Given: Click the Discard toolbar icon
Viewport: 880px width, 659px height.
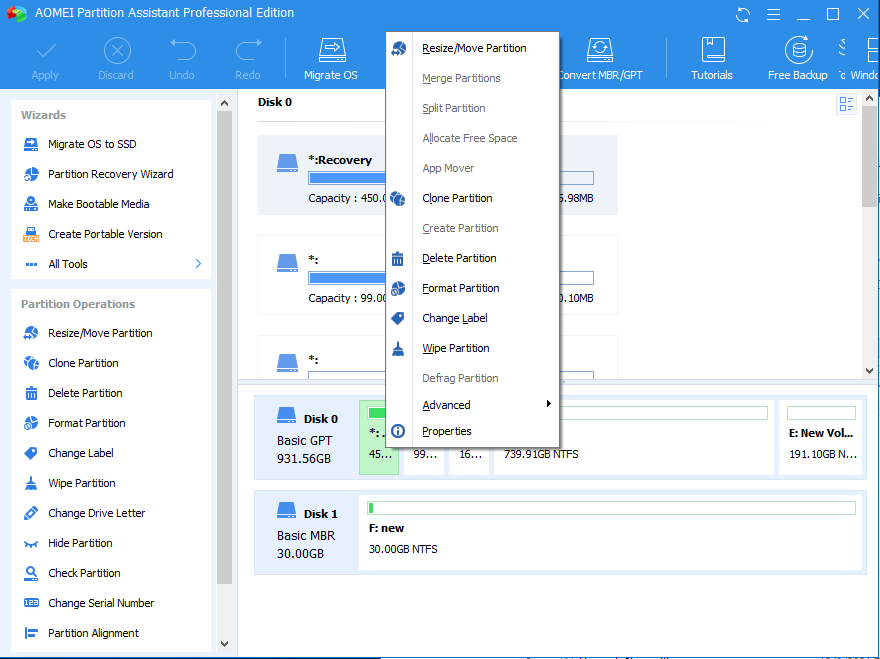Looking at the screenshot, I should (117, 52).
